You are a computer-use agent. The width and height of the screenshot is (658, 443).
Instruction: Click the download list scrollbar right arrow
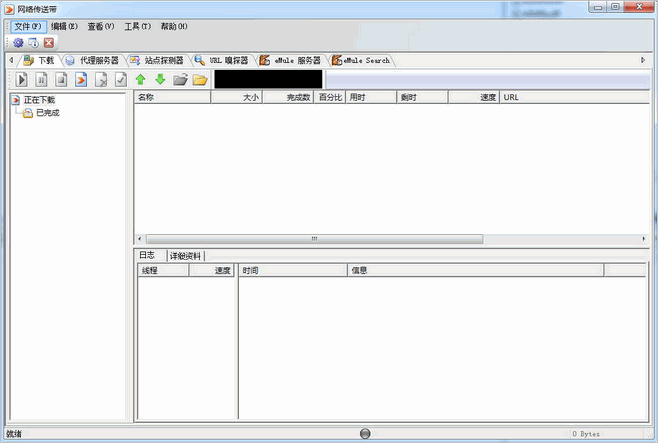coord(644,239)
